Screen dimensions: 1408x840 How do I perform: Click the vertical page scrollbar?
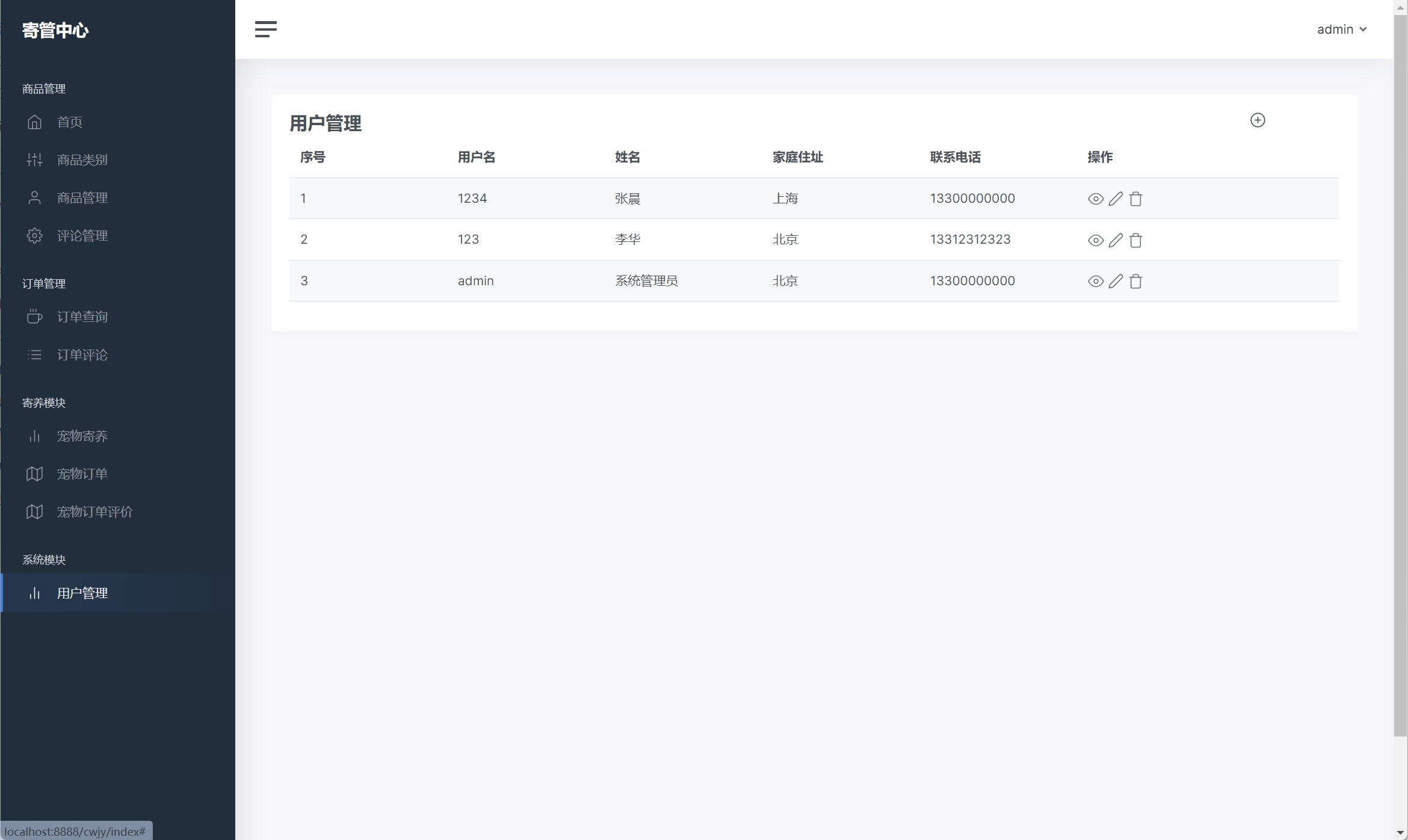click(x=1400, y=373)
